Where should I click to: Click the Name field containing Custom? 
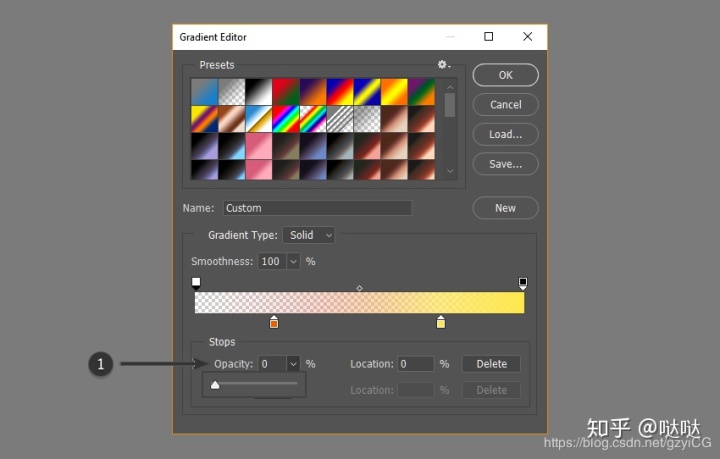click(317, 208)
